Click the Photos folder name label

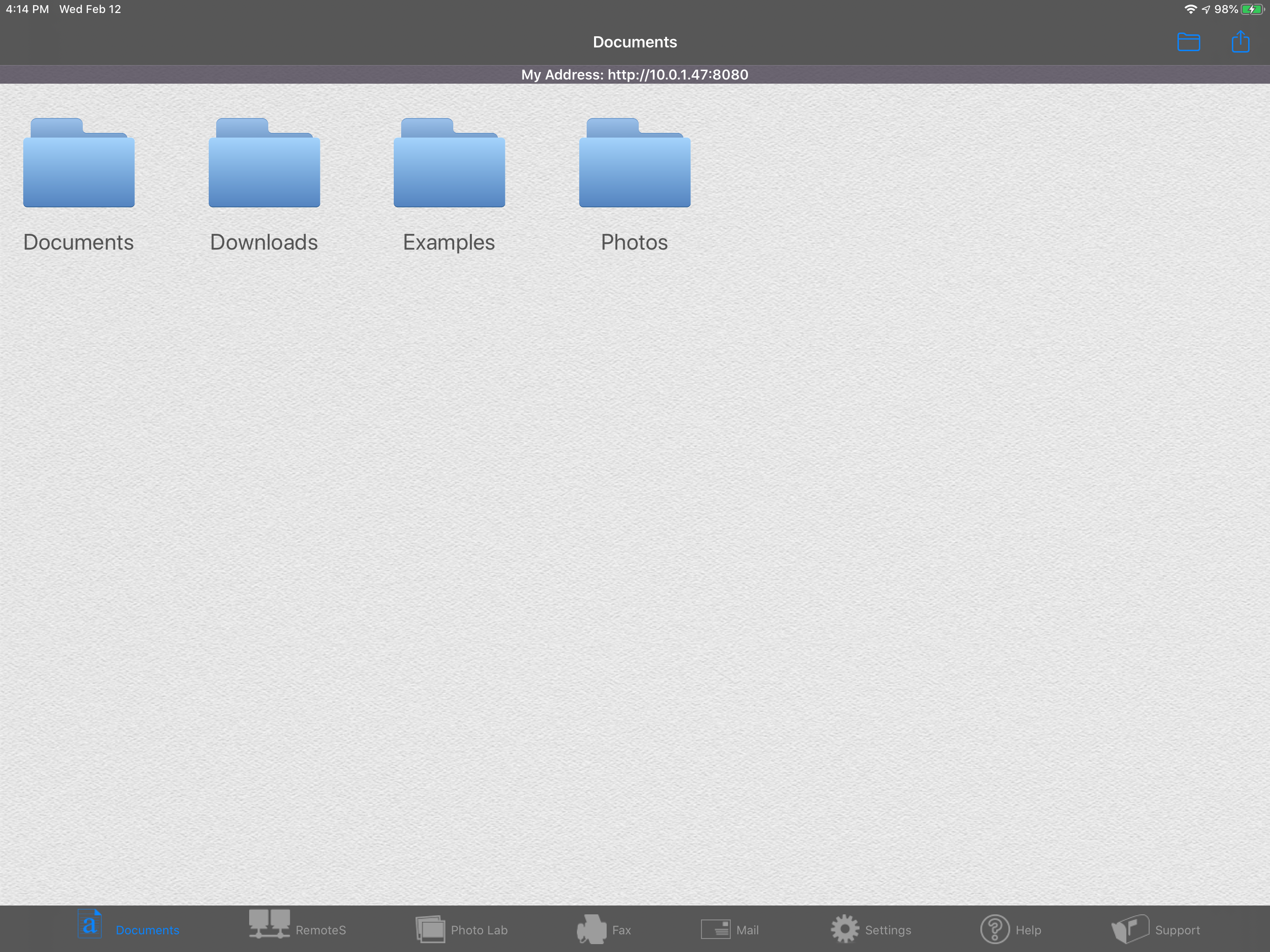coord(635,242)
